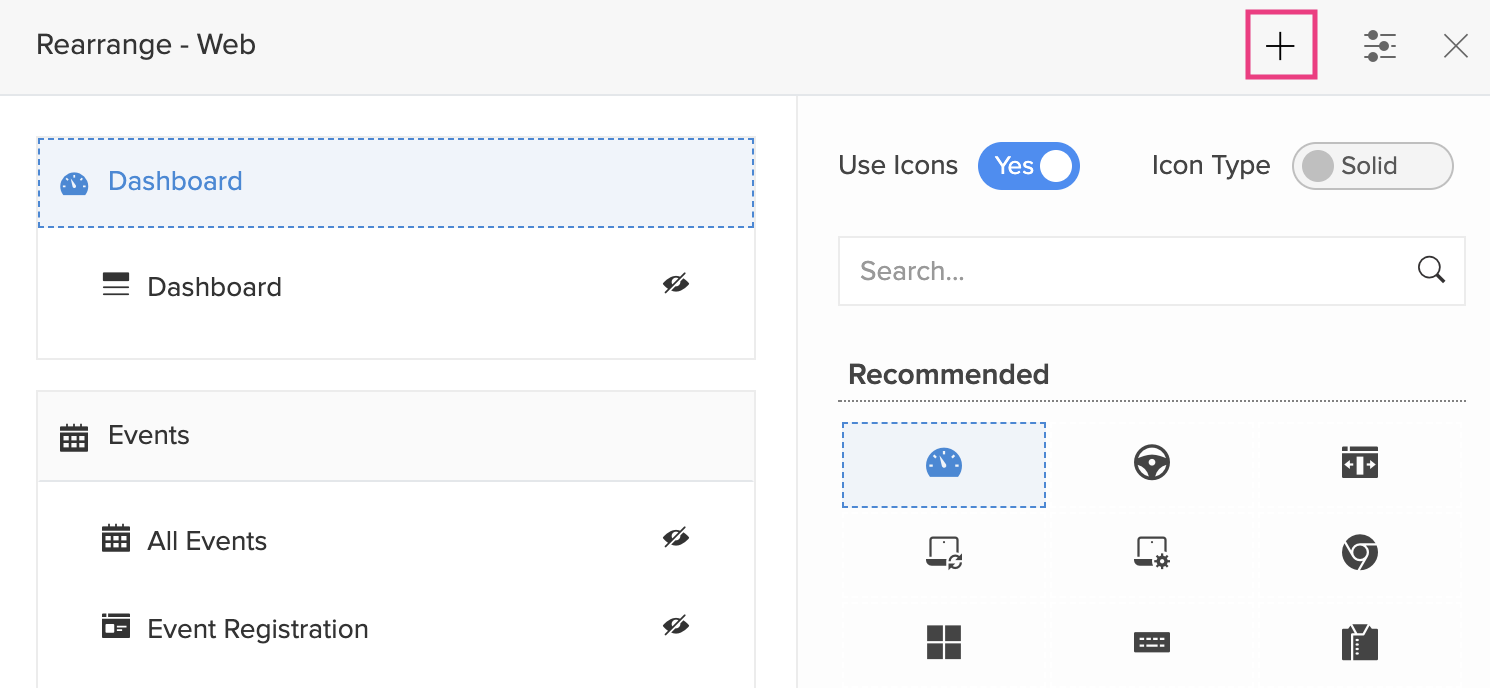Choose the Chrome browser icon
This screenshot has height=688, width=1490.
pyautogui.click(x=1359, y=552)
